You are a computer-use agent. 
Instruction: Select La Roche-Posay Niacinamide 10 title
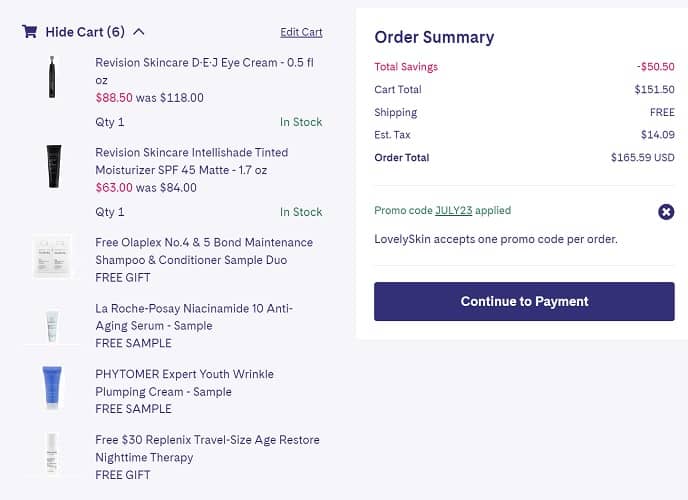(x=194, y=317)
